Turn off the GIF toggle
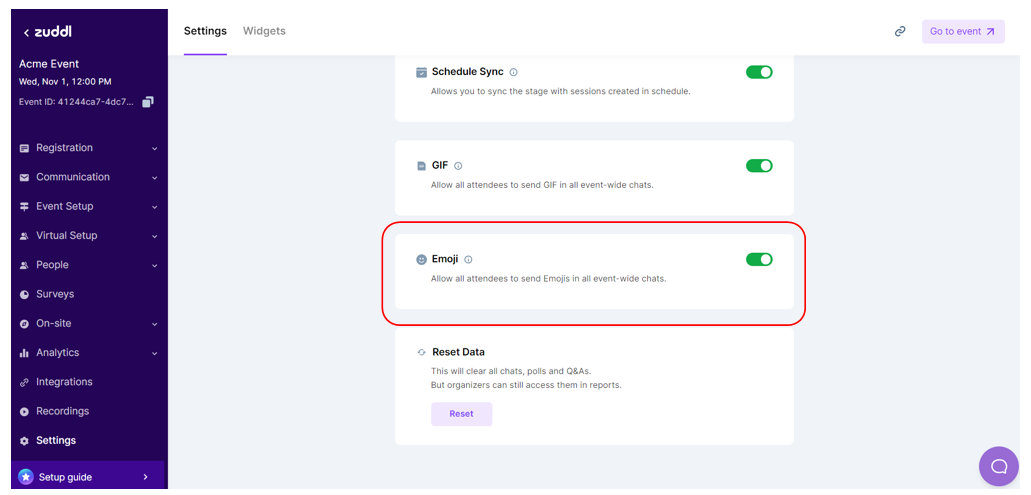 click(759, 166)
